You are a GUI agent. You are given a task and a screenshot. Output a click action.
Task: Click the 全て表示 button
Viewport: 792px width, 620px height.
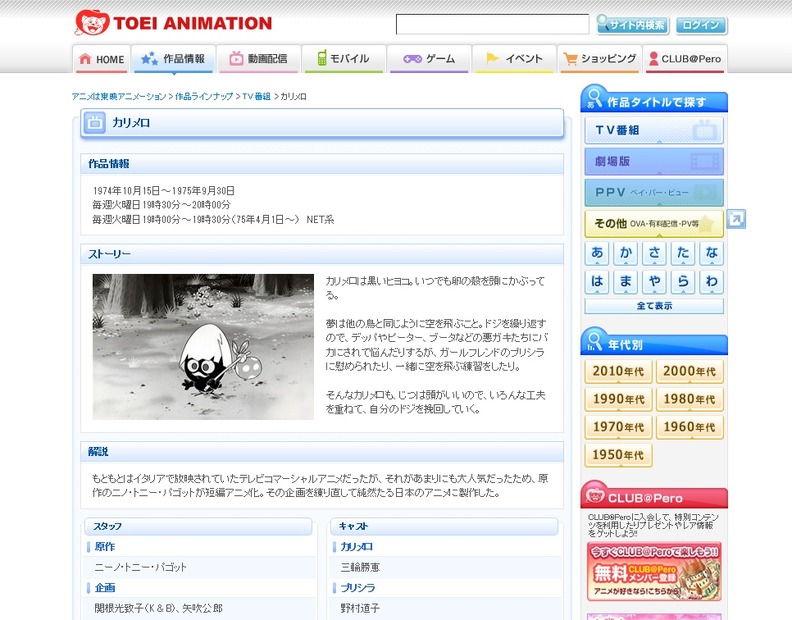click(654, 306)
